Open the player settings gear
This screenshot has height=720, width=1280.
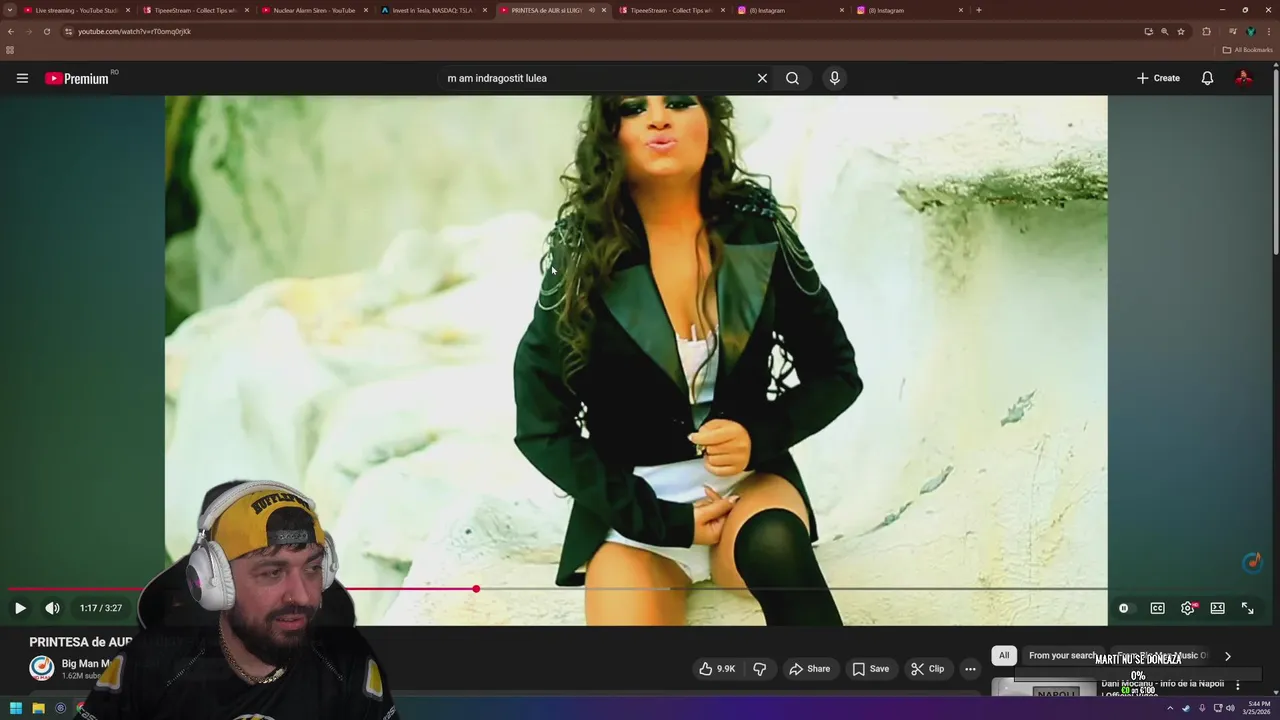tap(1188, 608)
